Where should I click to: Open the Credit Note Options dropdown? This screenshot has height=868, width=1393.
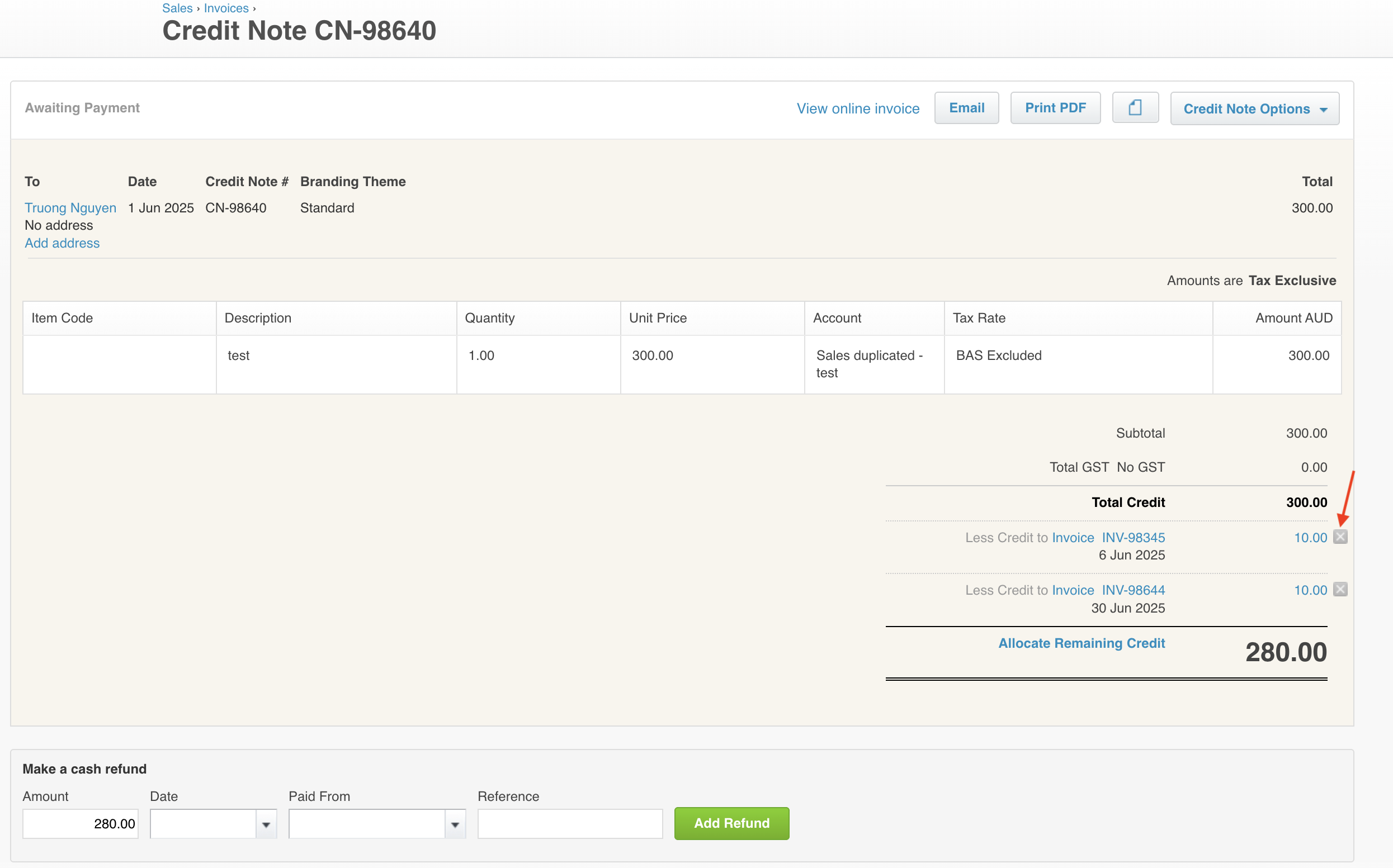click(x=1255, y=108)
